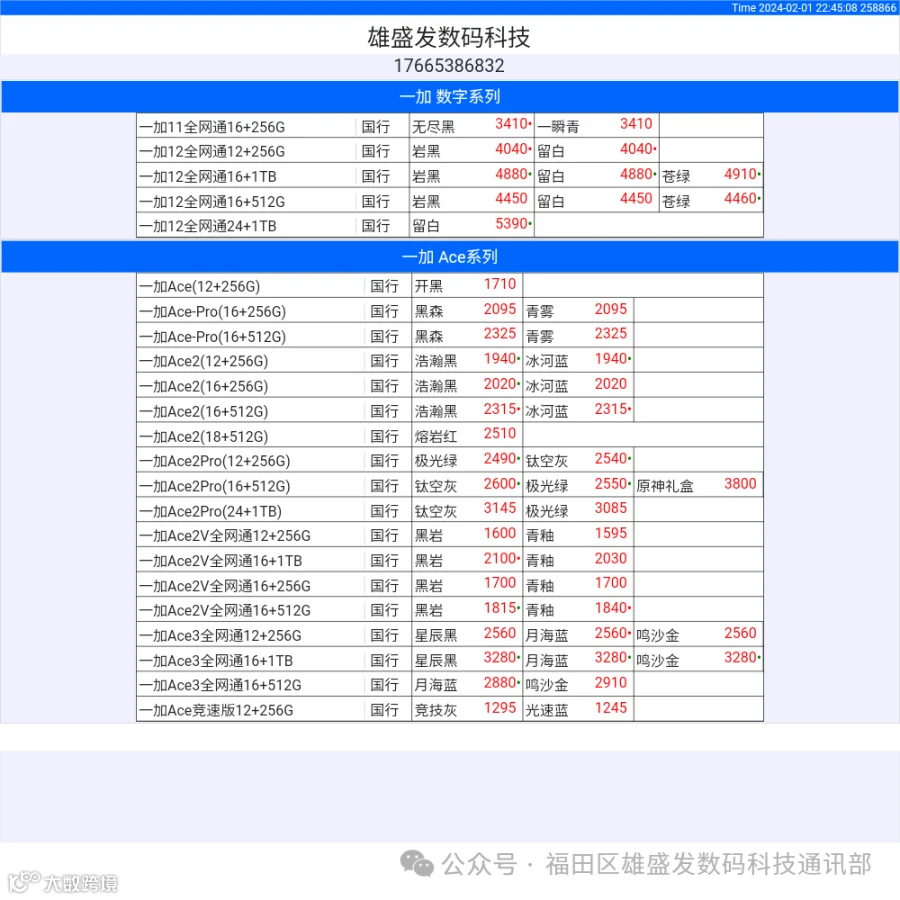Screen dimensions: 900x900
Task: Click the price 1710
Action: [x=500, y=284]
